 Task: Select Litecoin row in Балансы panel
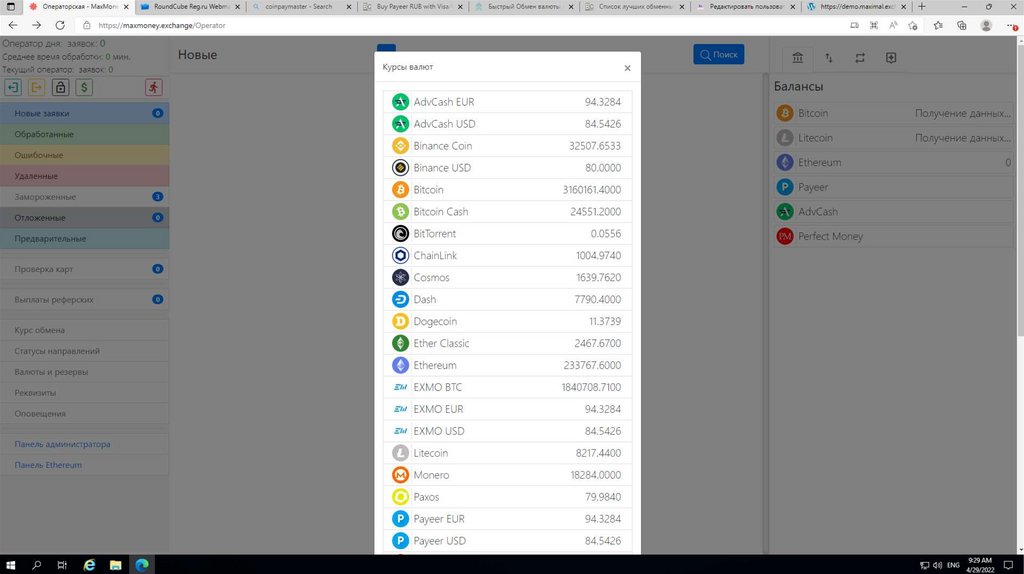(x=893, y=138)
